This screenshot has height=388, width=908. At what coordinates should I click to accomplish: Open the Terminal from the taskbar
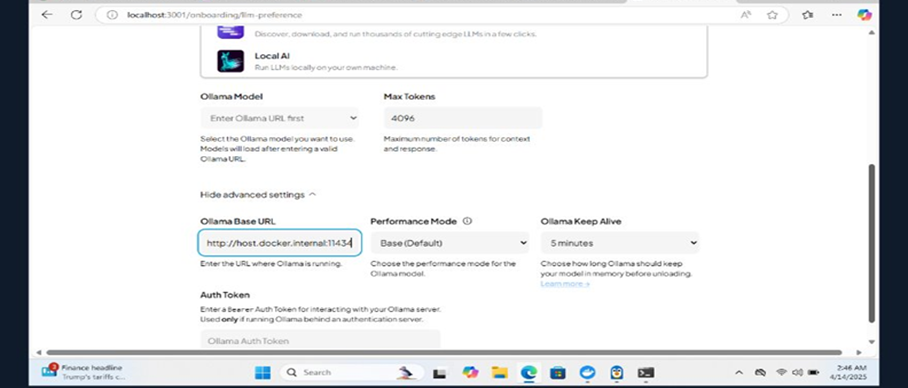pos(646,372)
